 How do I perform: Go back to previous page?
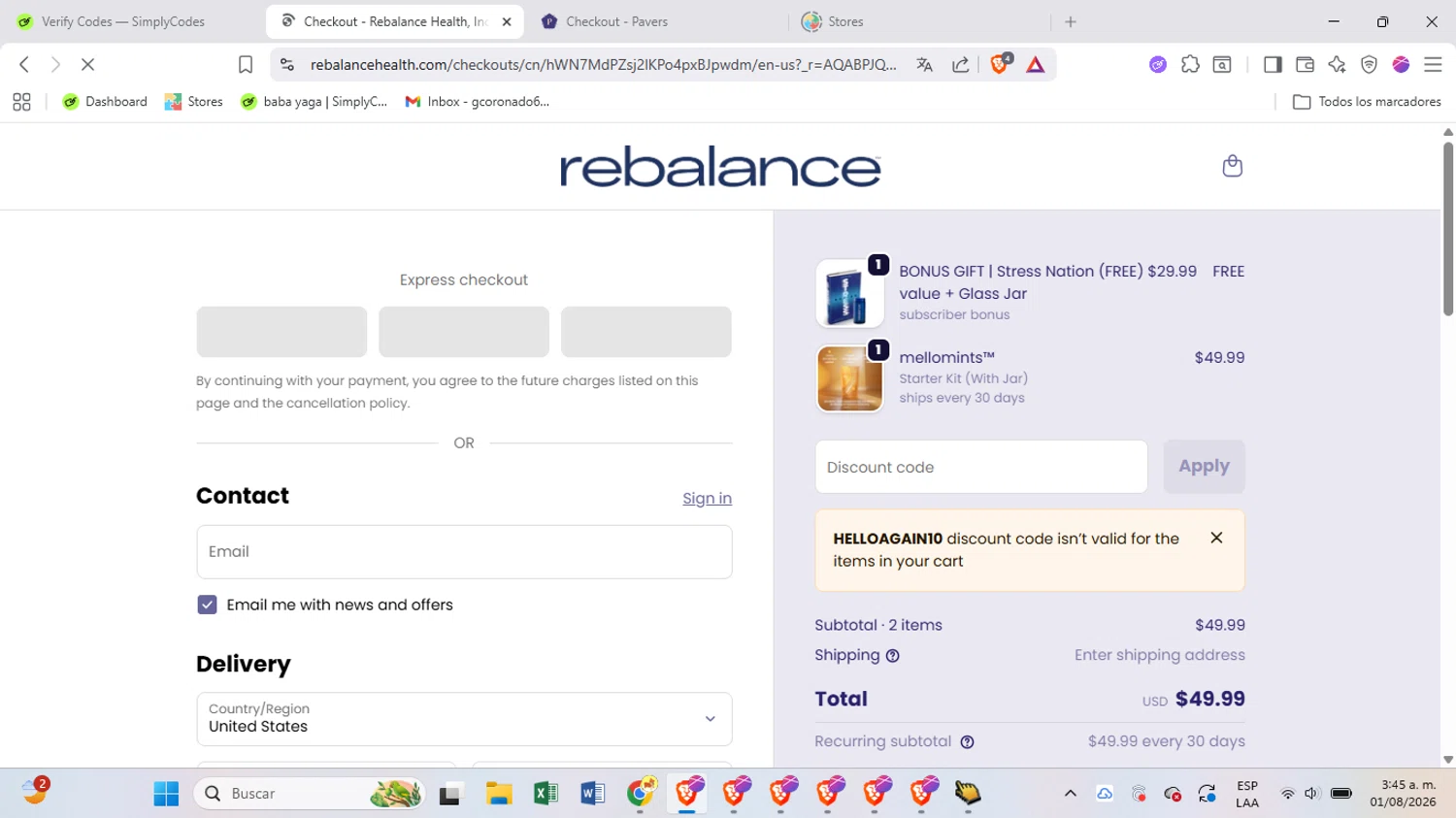24,64
